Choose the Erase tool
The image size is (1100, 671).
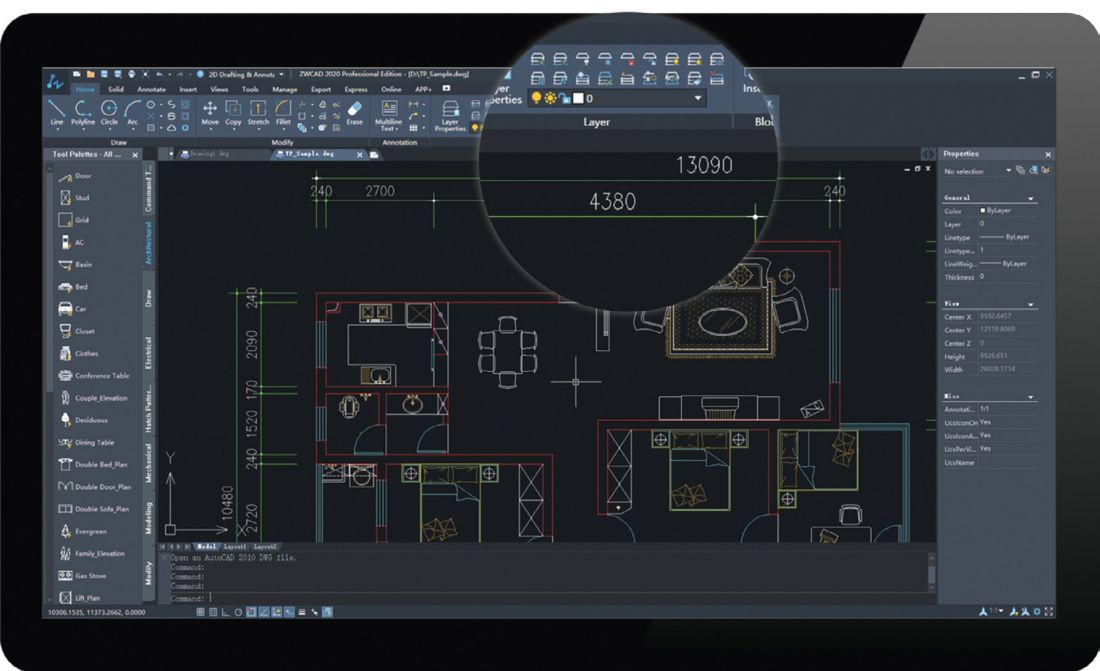(355, 112)
